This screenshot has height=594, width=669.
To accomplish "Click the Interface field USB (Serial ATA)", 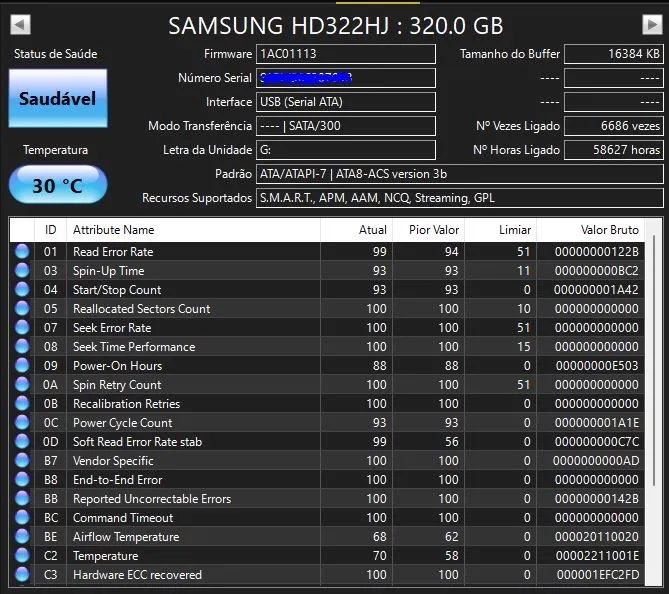I will [346, 102].
